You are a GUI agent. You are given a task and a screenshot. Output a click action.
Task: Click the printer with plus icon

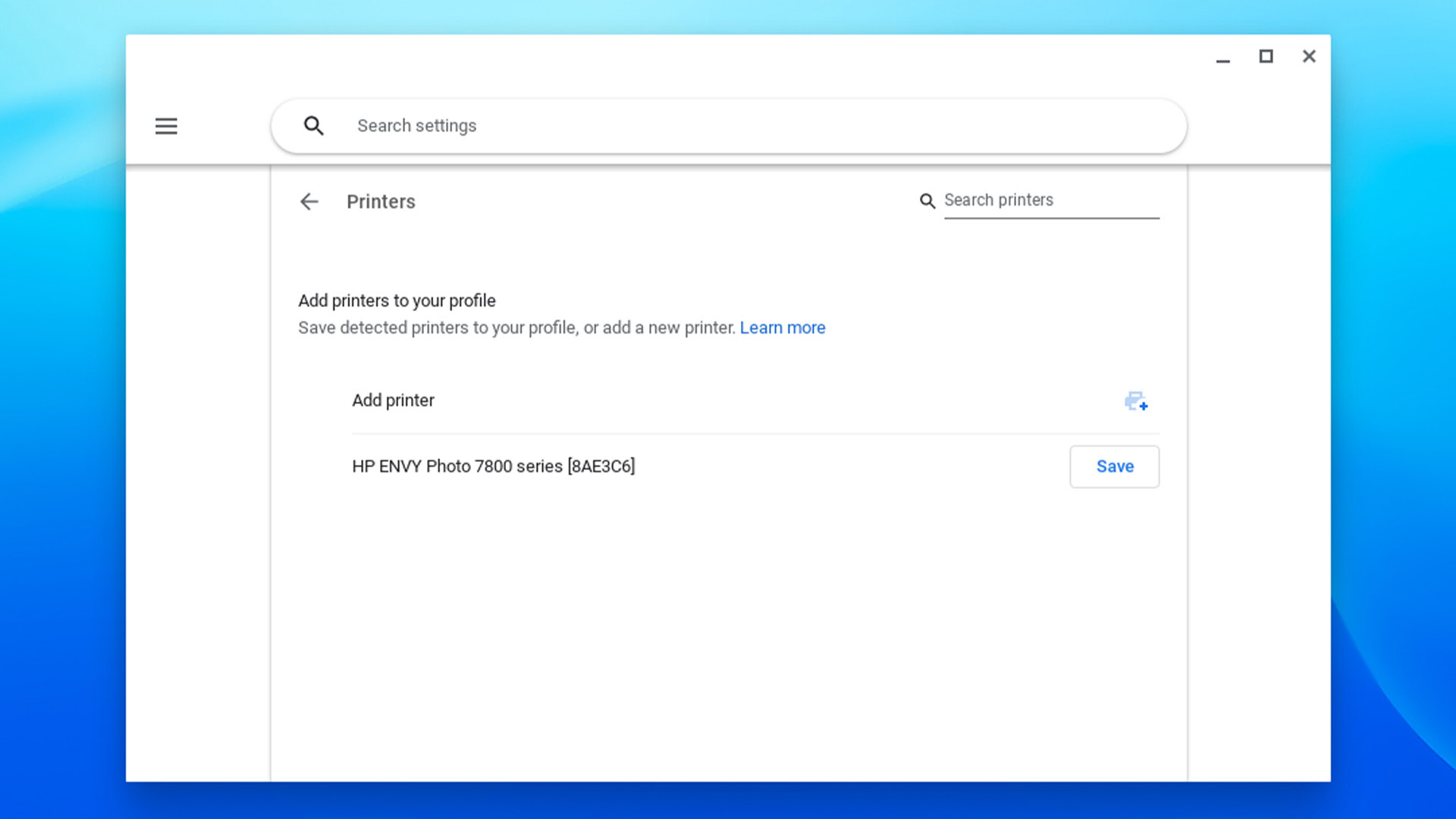tap(1135, 400)
